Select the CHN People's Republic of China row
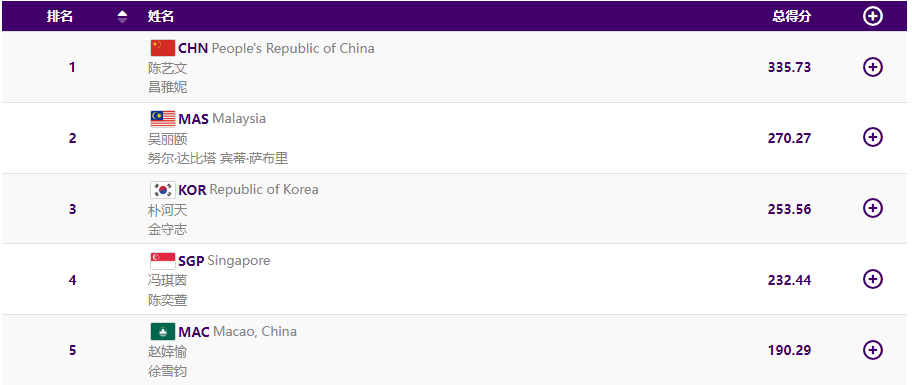912x385 pixels. click(454, 67)
